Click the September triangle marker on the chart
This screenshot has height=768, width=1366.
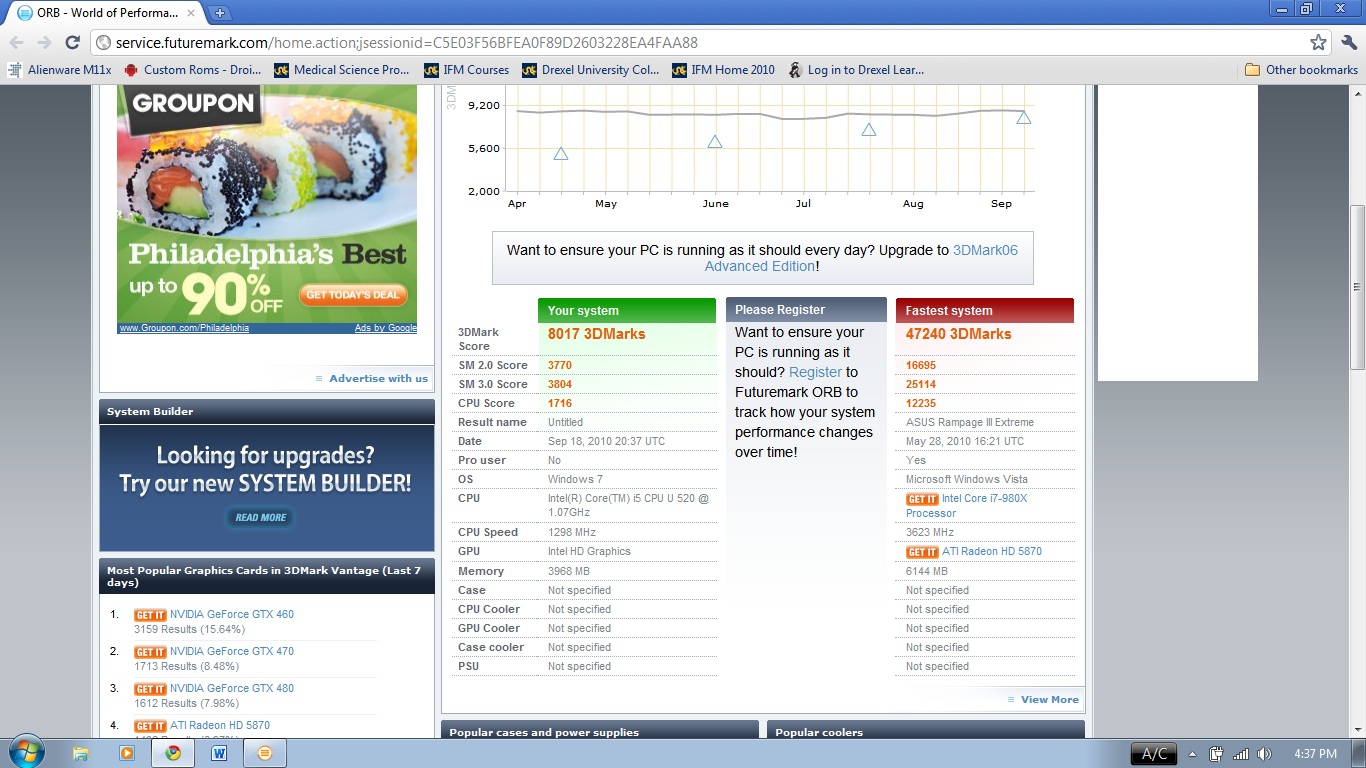click(x=1024, y=118)
